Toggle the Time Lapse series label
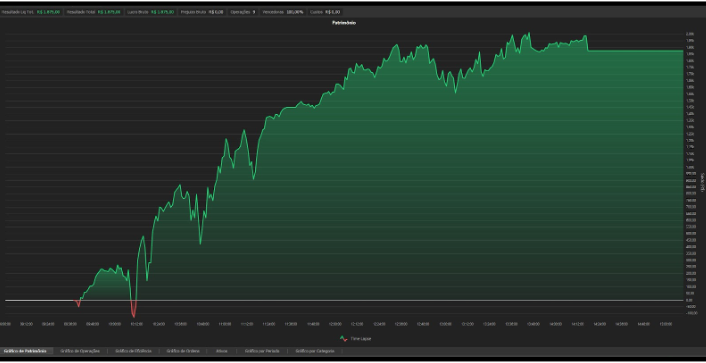The image size is (706, 363). (x=361, y=339)
